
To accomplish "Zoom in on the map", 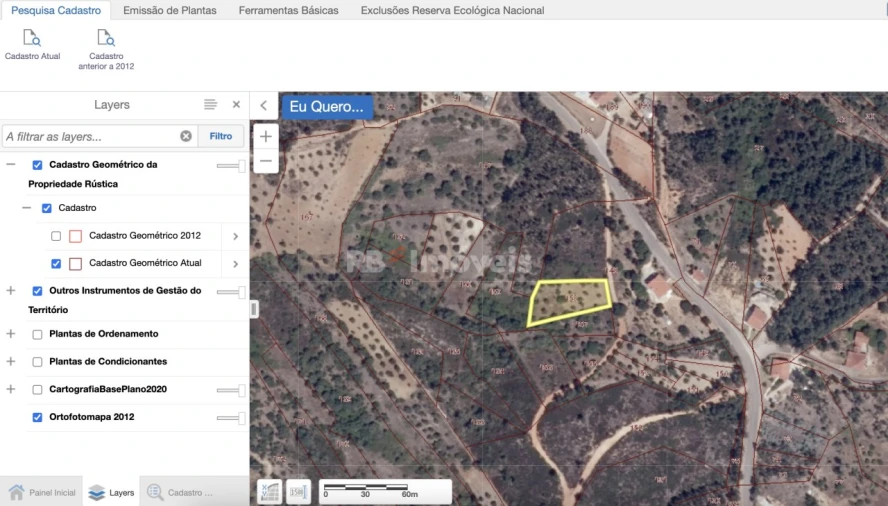I will pyautogui.click(x=266, y=136).
